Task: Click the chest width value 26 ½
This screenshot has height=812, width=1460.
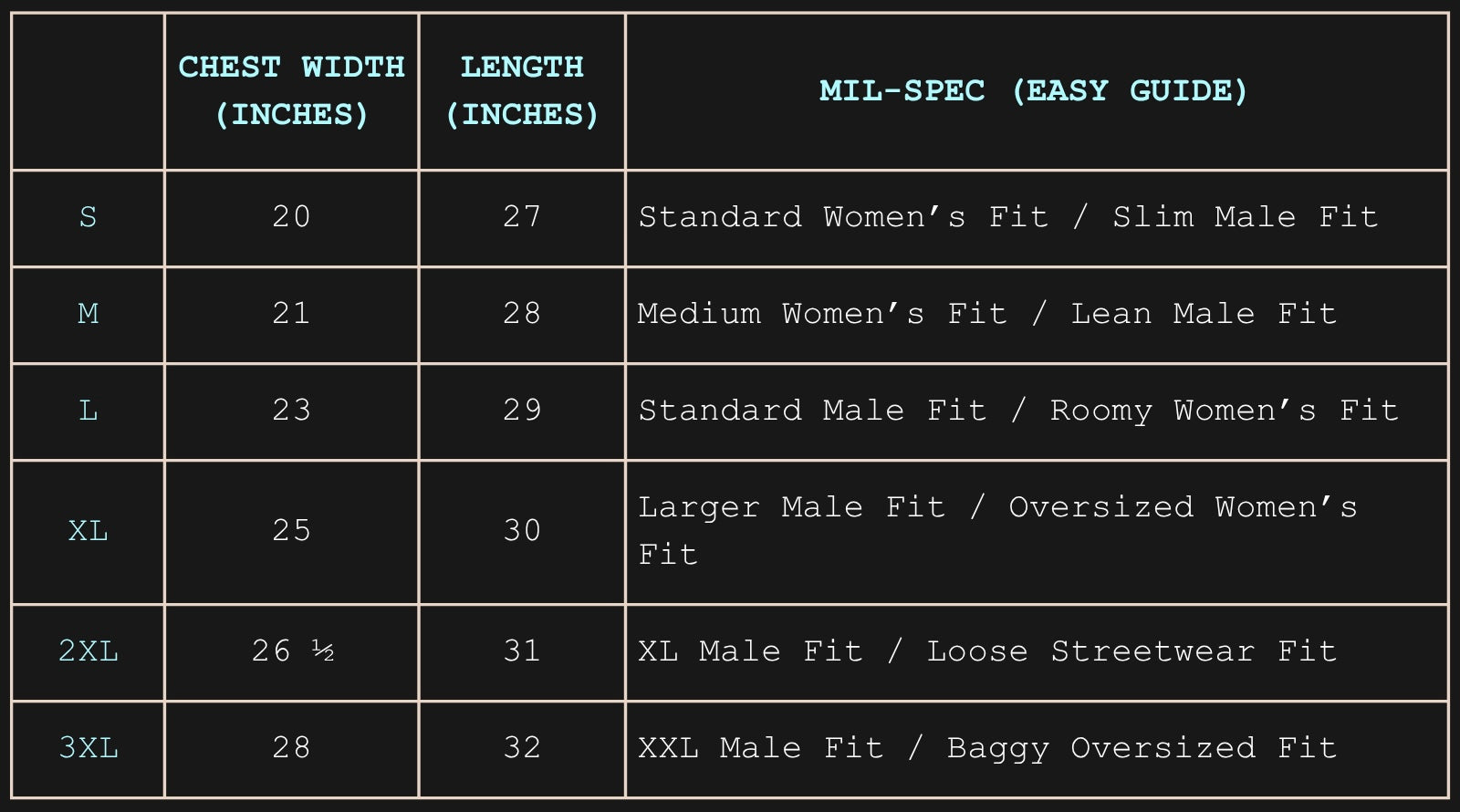Action: pyautogui.click(x=292, y=651)
